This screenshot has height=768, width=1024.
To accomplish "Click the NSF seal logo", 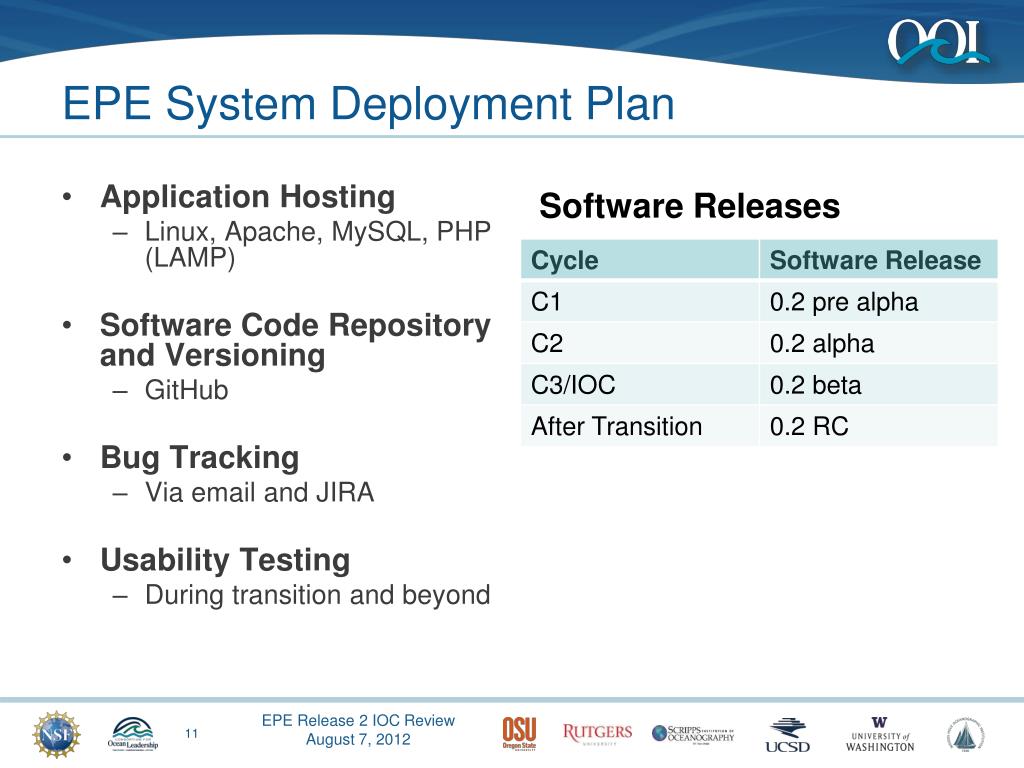I will point(57,735).
